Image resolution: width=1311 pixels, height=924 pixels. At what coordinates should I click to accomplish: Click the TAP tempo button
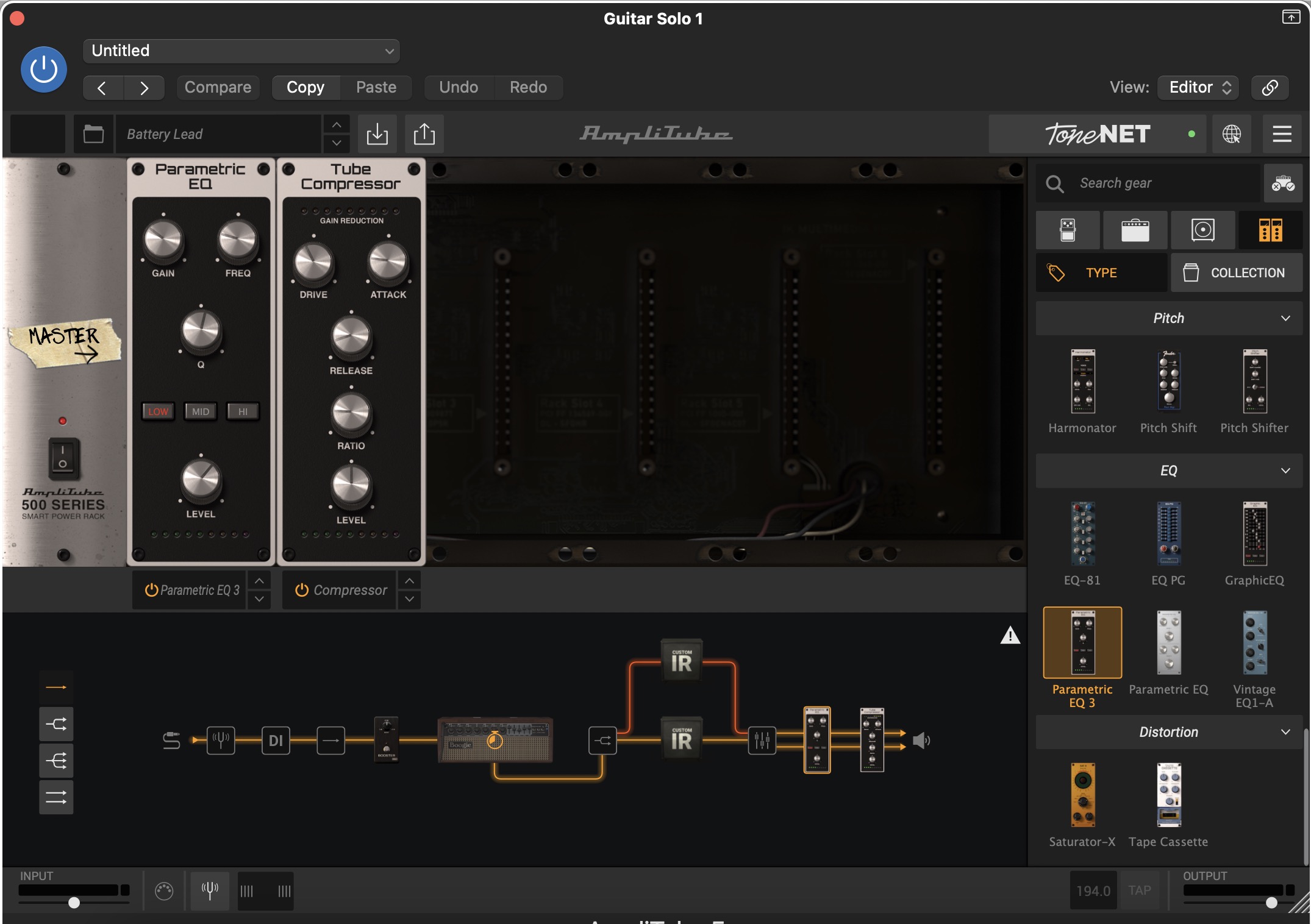(x=1139, y=891)
